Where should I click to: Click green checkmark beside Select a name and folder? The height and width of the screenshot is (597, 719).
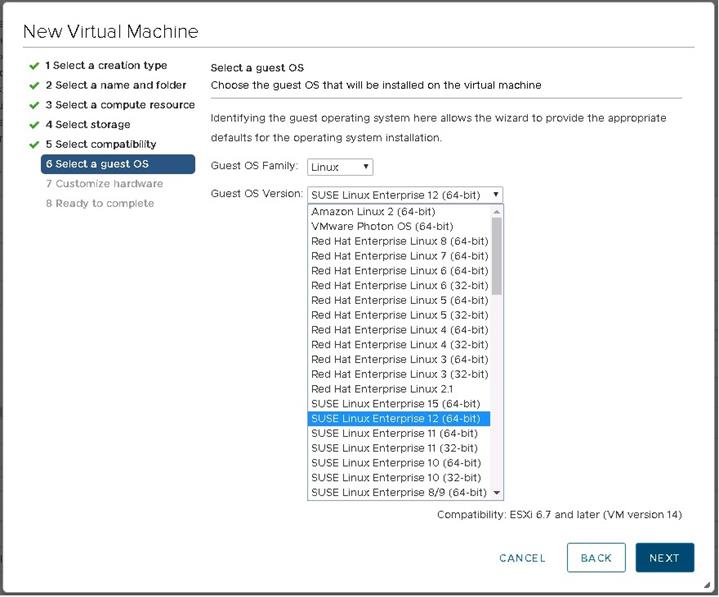coord(34,86)
